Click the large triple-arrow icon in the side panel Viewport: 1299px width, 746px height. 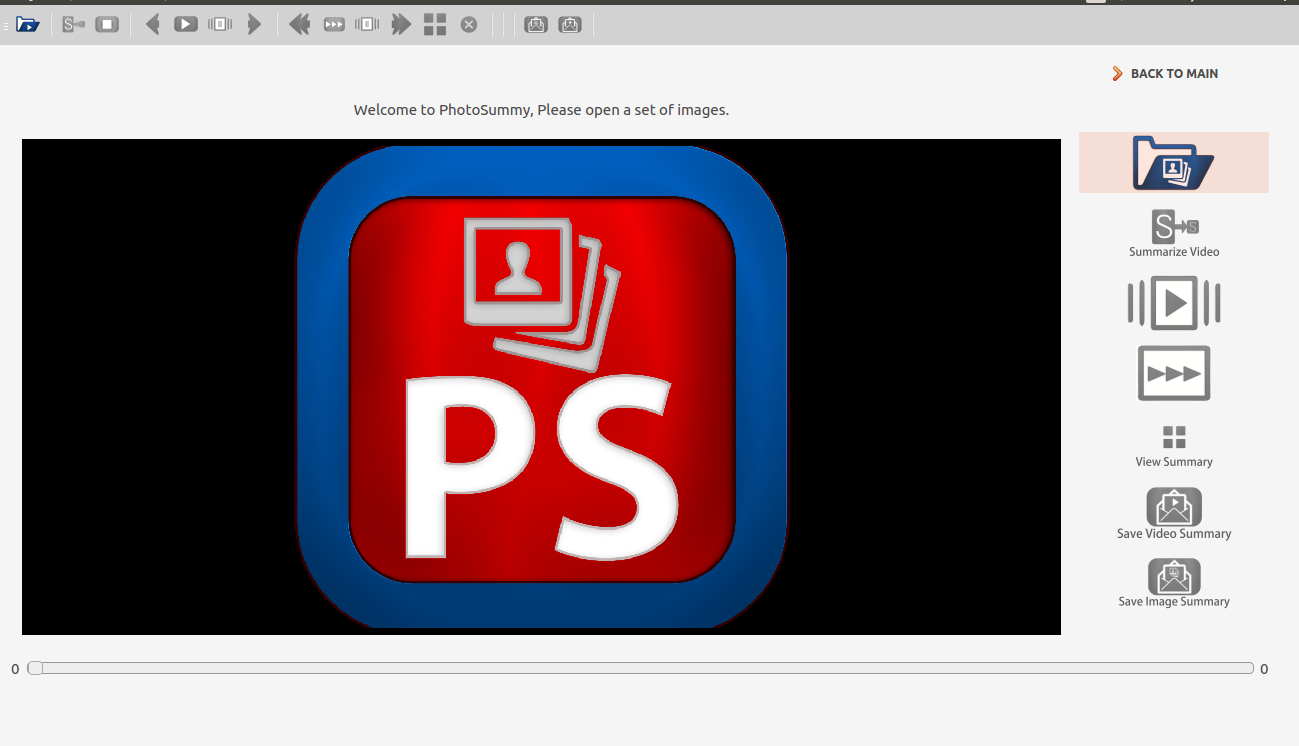(x=1174, y=373)
